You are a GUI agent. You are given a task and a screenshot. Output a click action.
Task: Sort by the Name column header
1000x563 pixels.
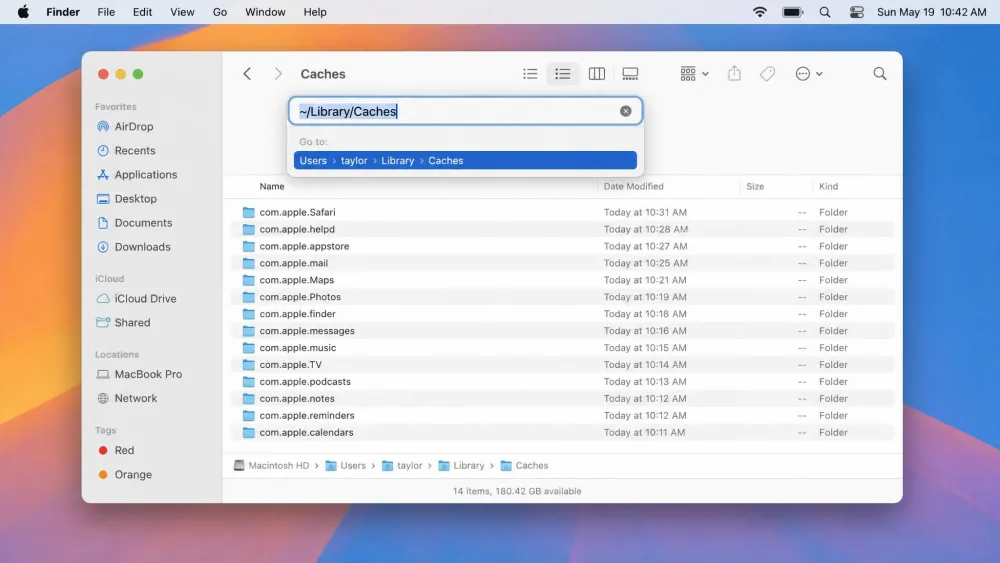coord(272,186)
